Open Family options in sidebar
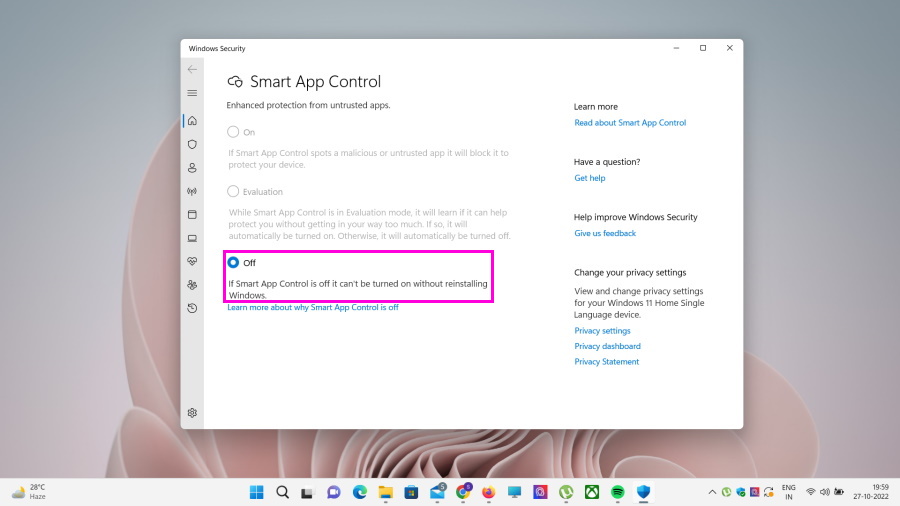 point(192,285)
